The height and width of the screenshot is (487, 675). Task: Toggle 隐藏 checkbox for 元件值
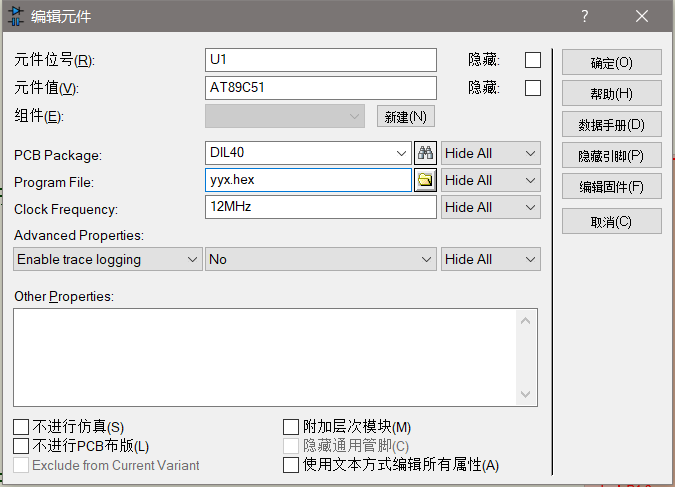coord(533,88)
